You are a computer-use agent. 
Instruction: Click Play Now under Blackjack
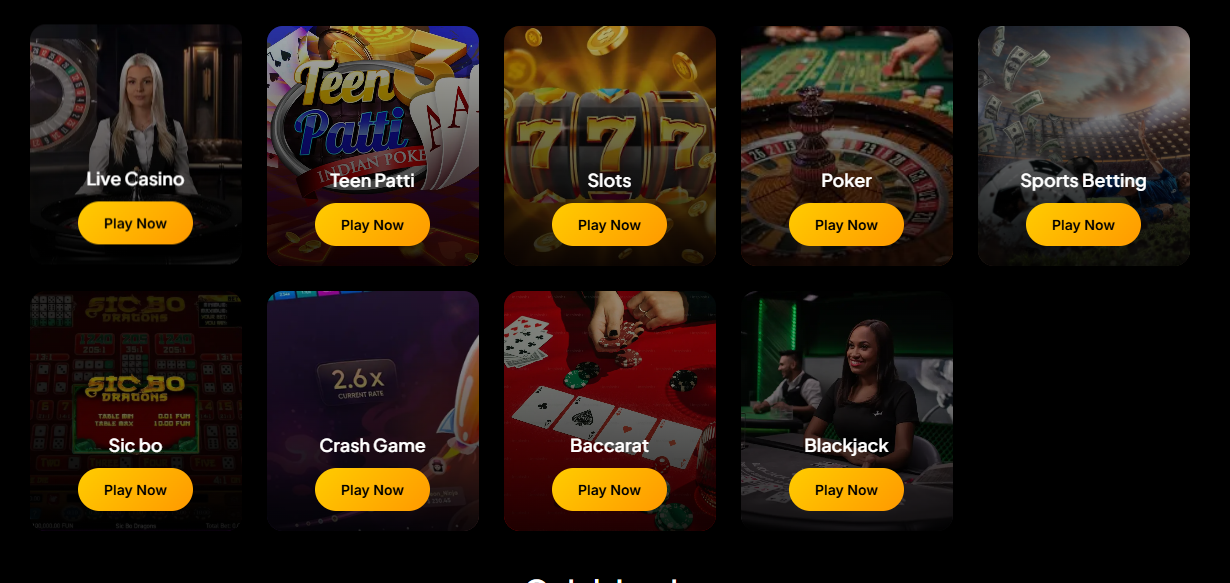coord(846,490)
